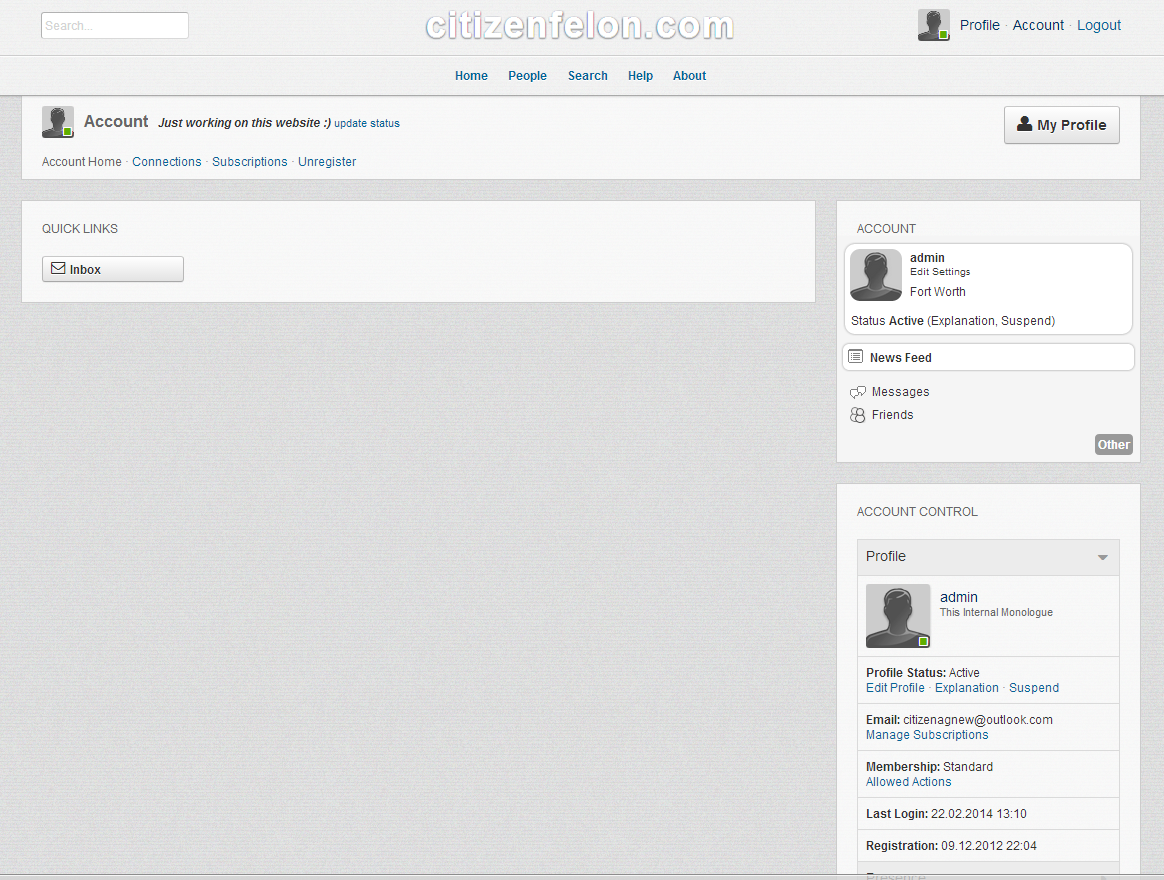Open the News Feed item
Image resolution: width=1164 pixels, height=880 pixels.
click(x=988, y=357)
